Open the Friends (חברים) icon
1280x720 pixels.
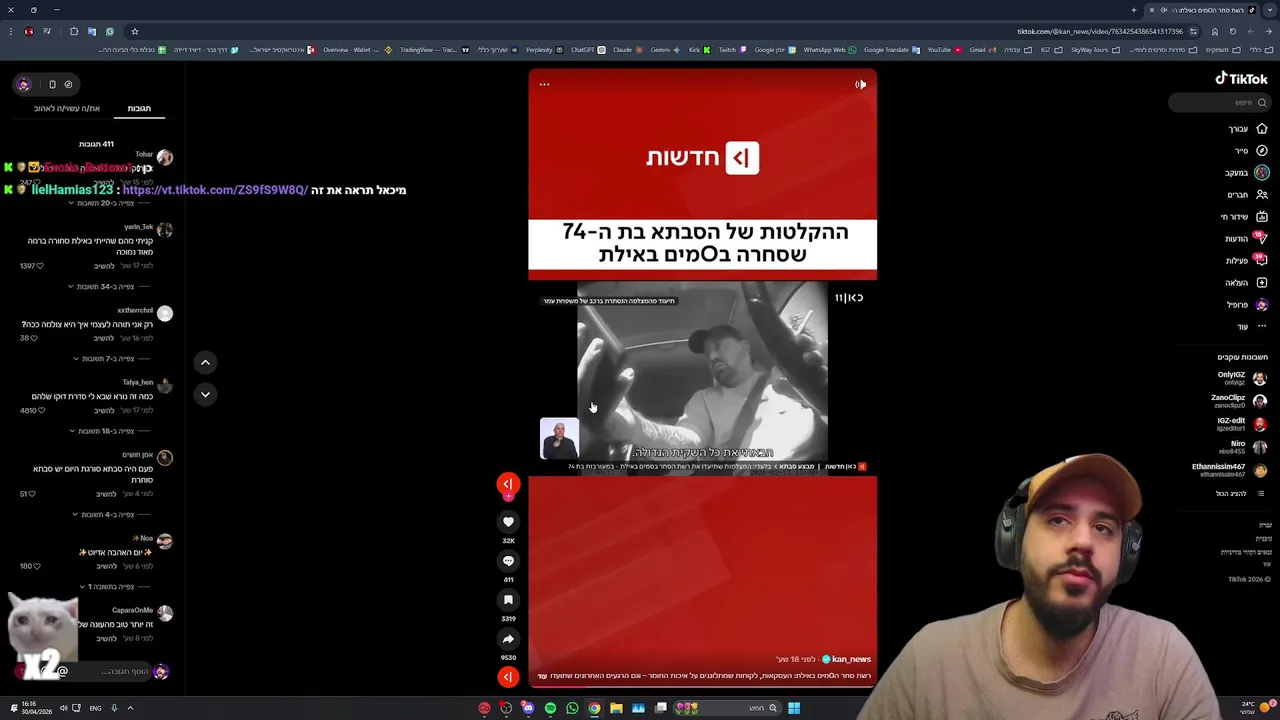click(x=1262, y=195)
